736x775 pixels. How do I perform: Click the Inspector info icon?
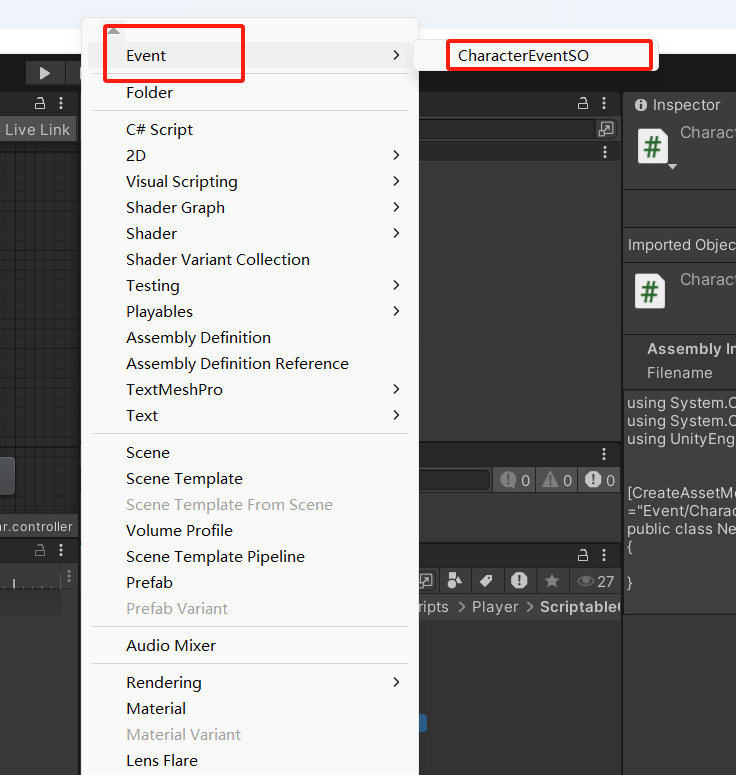pos(641,105)
